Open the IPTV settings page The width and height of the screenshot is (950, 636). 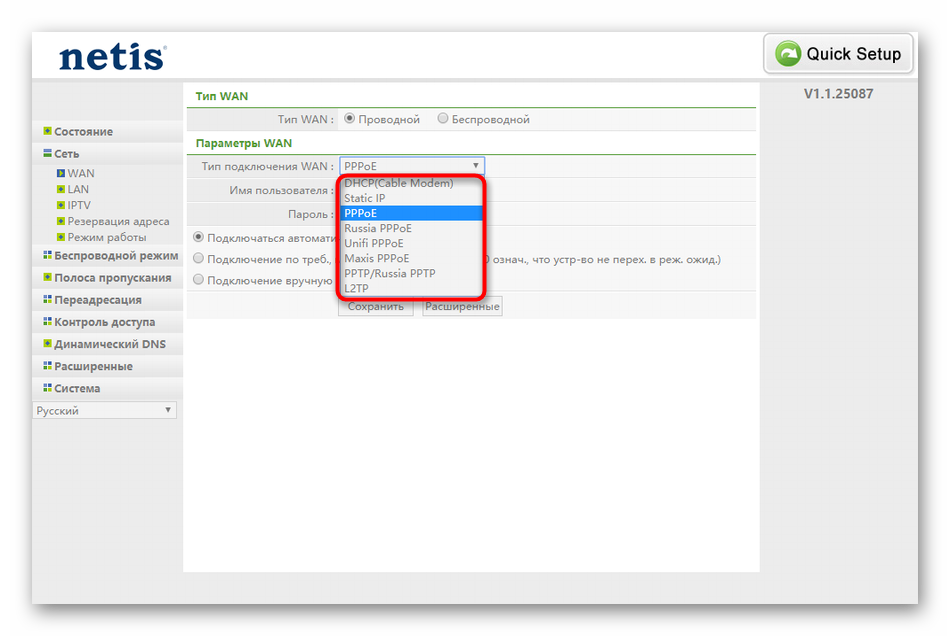click(x=79, y=205)
